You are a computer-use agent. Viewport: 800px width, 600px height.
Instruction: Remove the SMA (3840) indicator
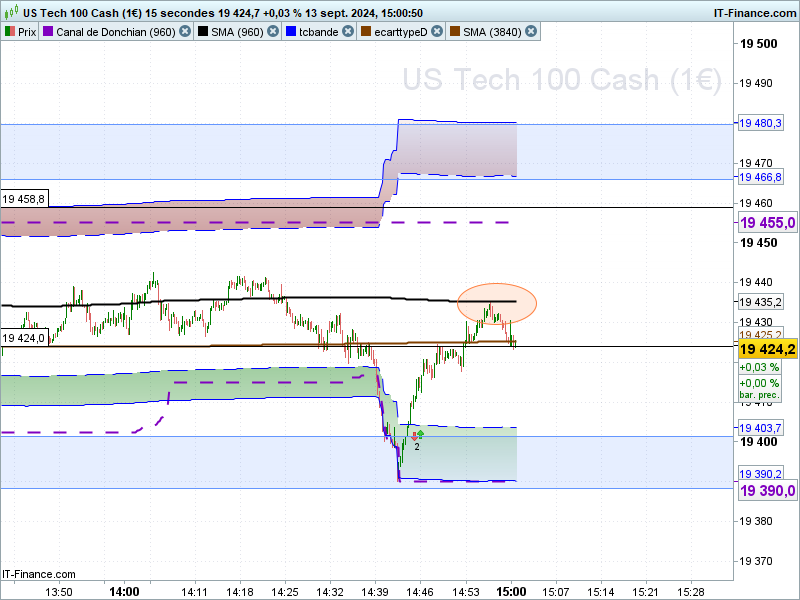point(531,32)
